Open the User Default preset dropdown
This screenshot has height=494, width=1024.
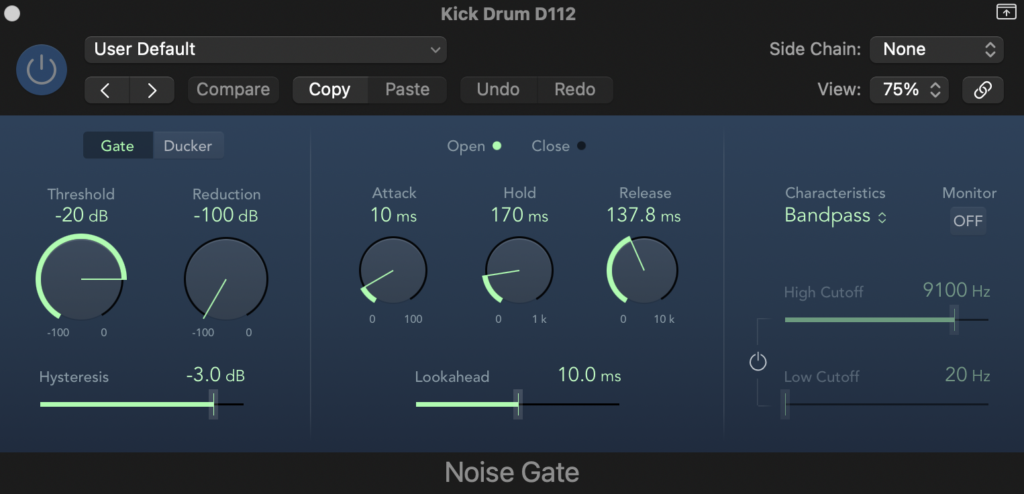pyautogui.click(x=265, y=49)
